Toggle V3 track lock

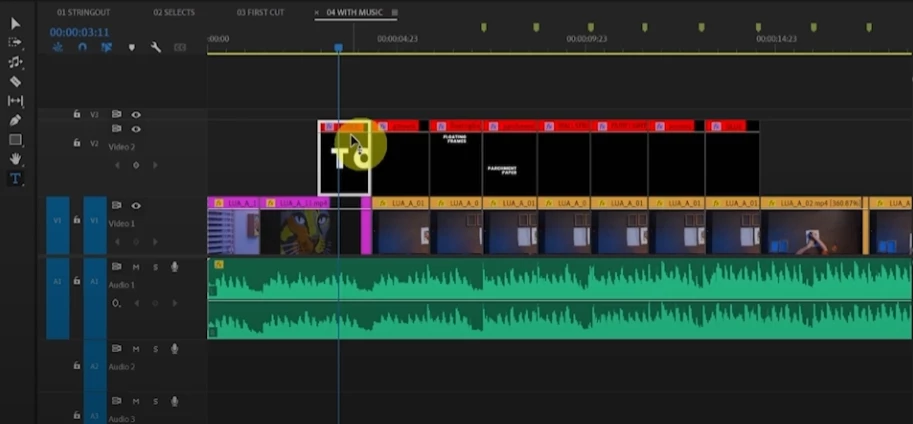click(x=76, y=114)
